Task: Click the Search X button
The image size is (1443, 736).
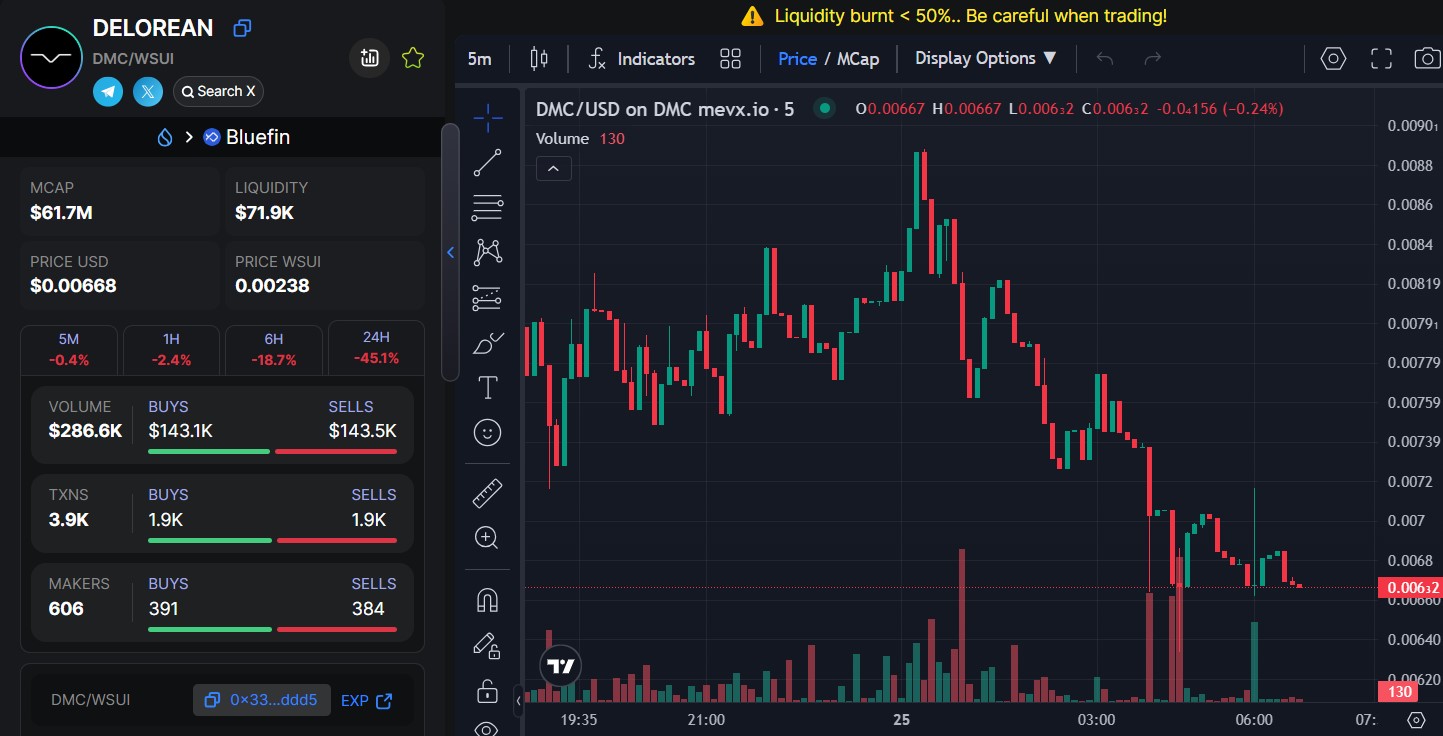Action: [218, 92]
